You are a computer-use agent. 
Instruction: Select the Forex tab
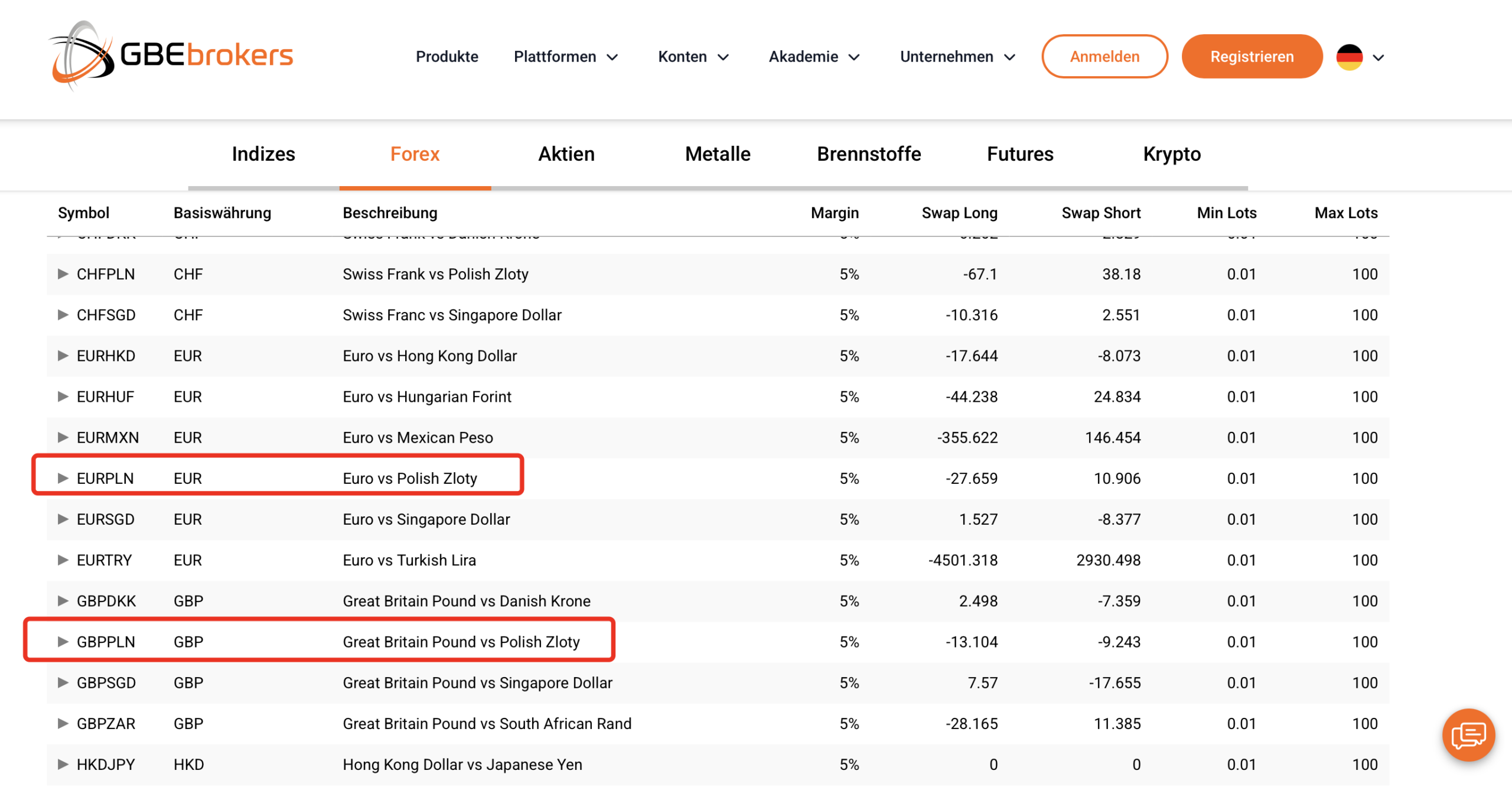pyautogui.click(x=415, y=154)
